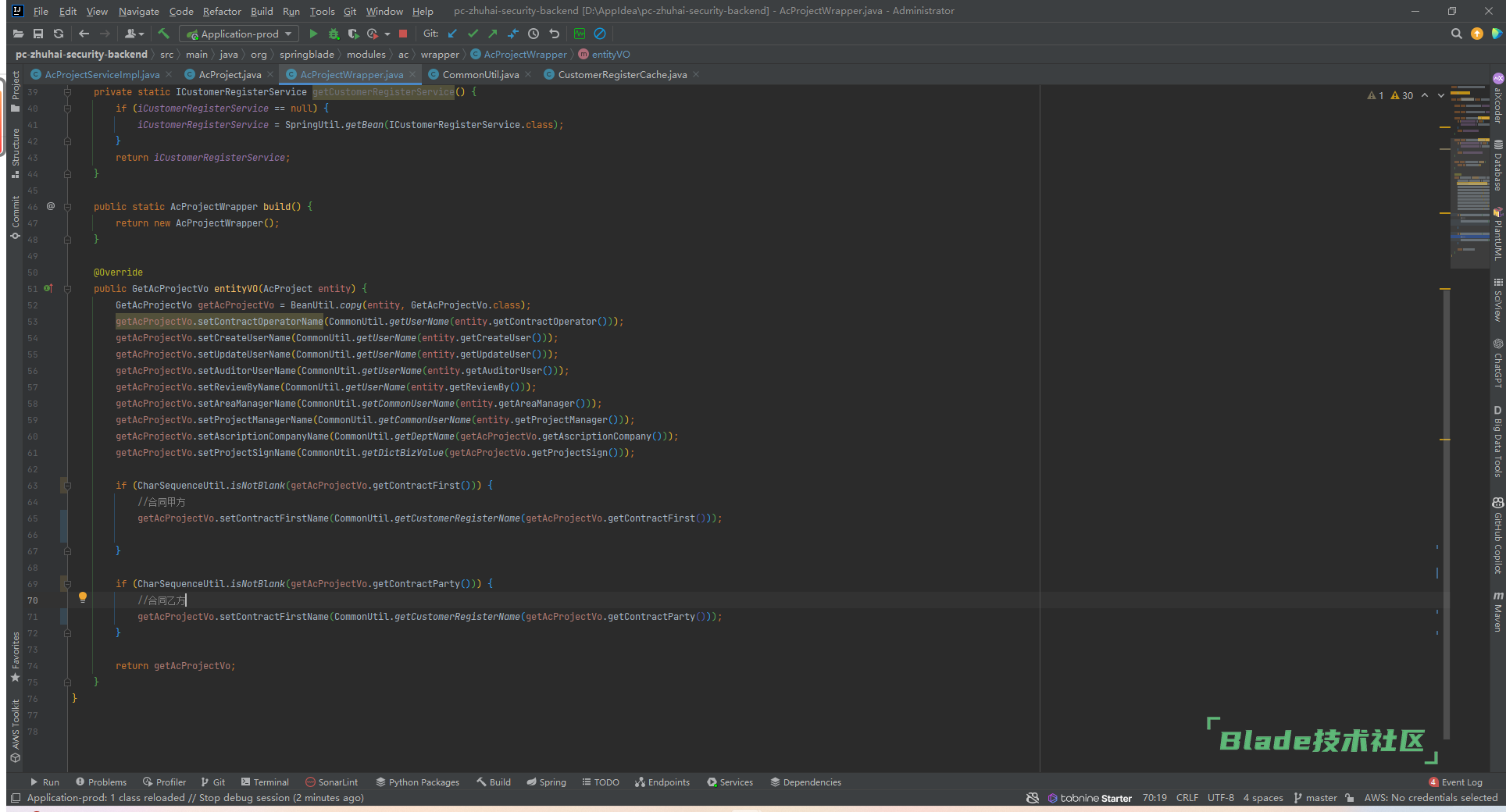Click the @ gutter icon on line 46

[51, 206]
